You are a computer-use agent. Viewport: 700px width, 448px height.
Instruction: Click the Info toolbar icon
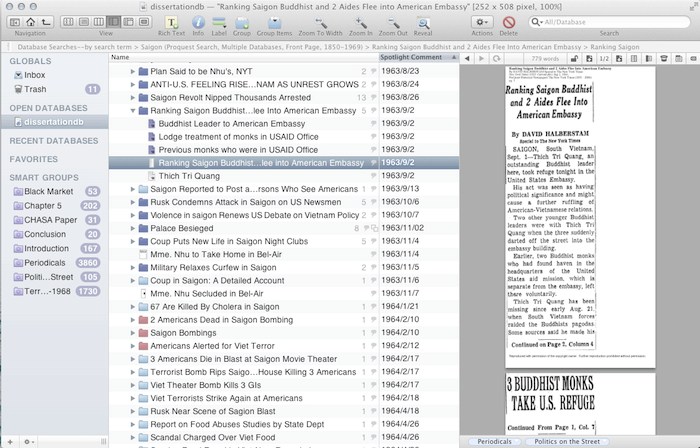pos(197,22)
